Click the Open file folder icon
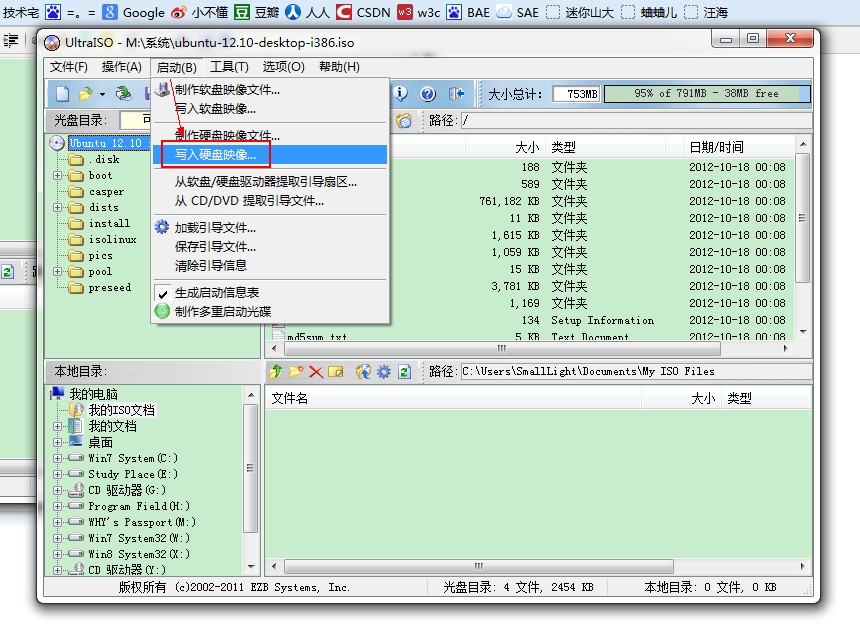Viewport: 860px width, 624px height. (x=86, y=94)
